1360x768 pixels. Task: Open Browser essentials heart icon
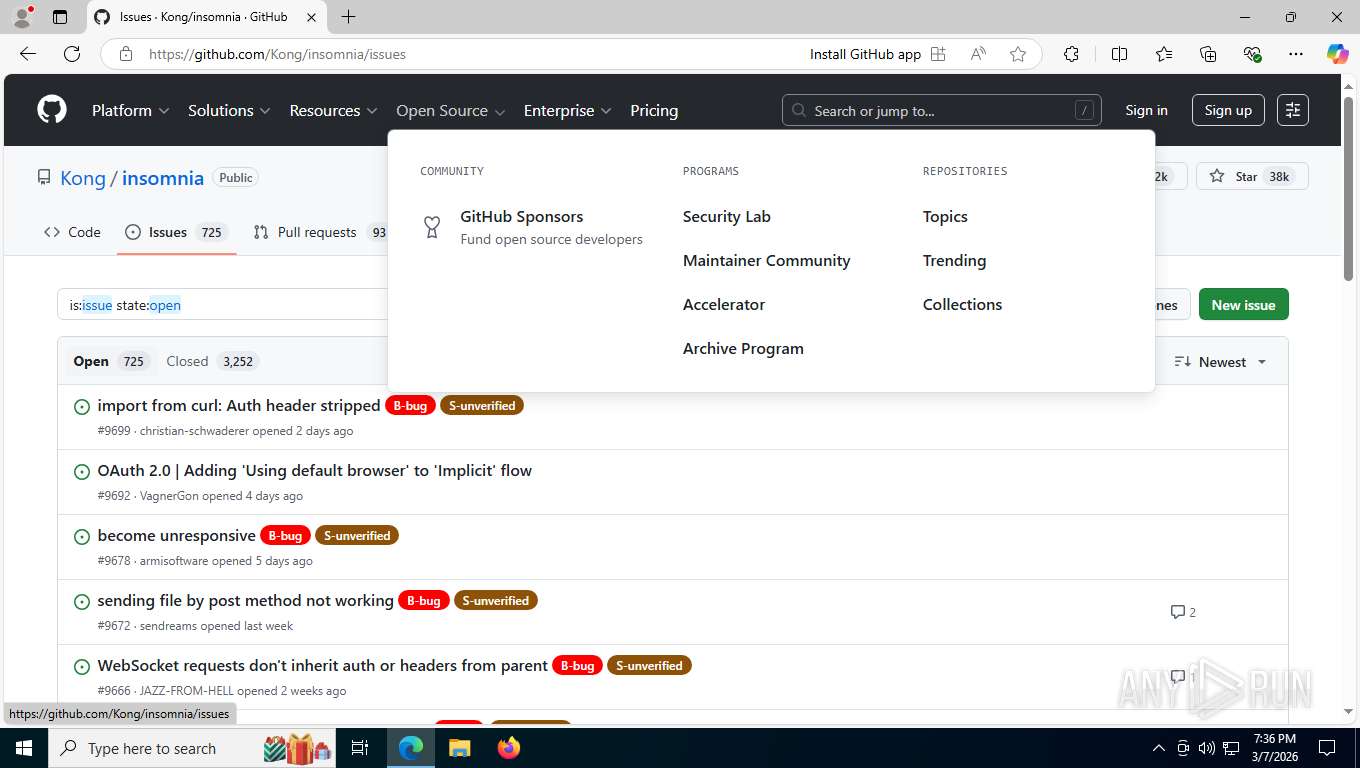1252,54
